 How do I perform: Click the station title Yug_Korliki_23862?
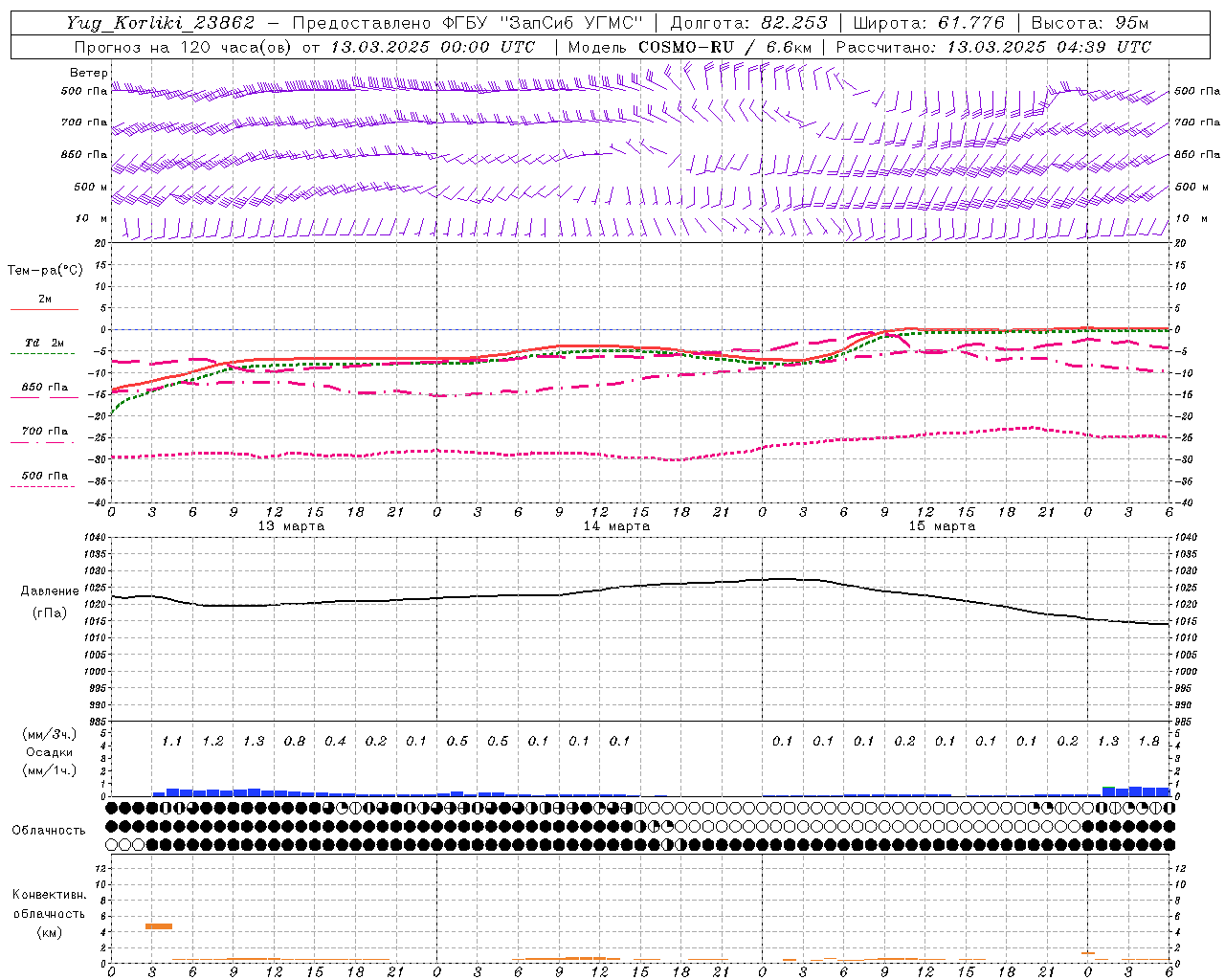(161, 23)
